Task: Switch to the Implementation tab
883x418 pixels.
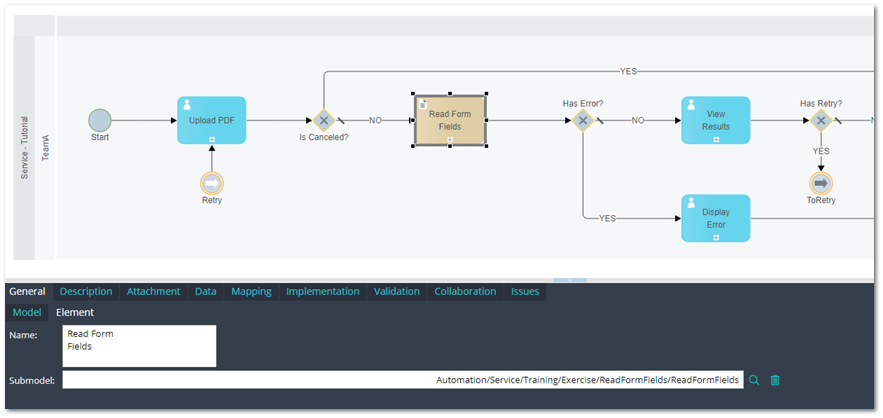Action: coord(323,291)
